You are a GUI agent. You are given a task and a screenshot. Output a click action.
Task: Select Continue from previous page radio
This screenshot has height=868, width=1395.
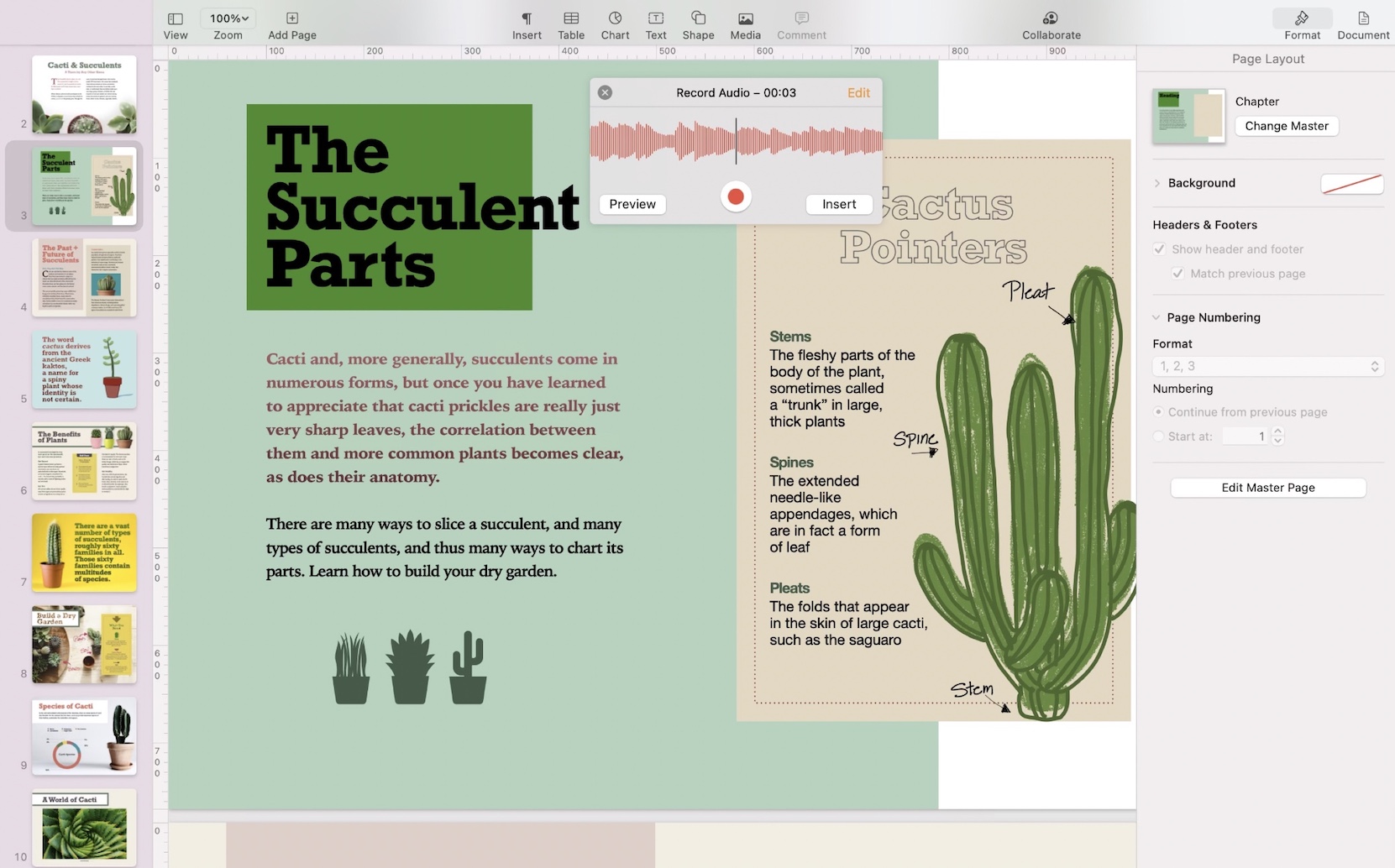click(1159, 412)
